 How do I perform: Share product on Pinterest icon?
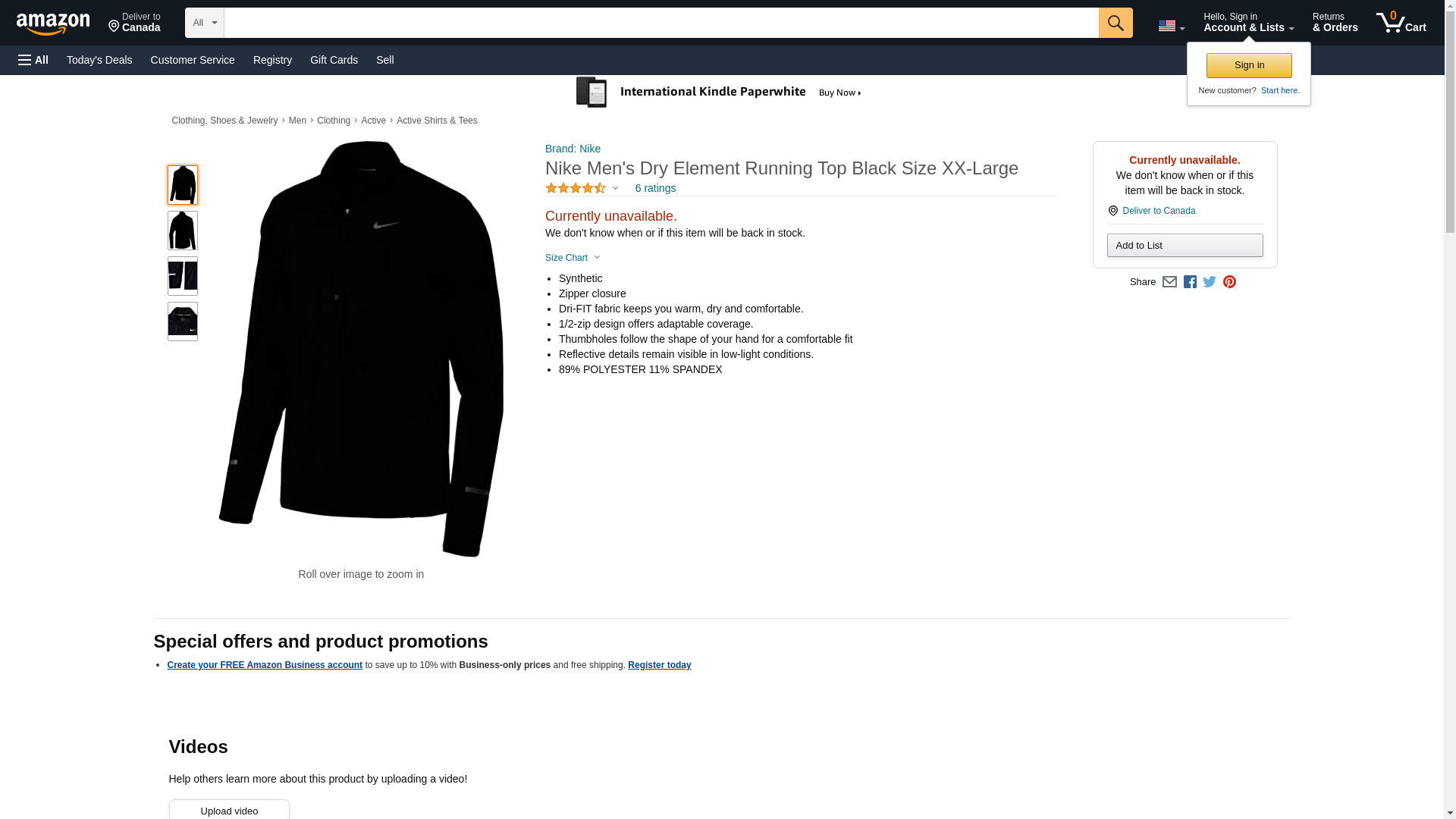coord(1229,282)
